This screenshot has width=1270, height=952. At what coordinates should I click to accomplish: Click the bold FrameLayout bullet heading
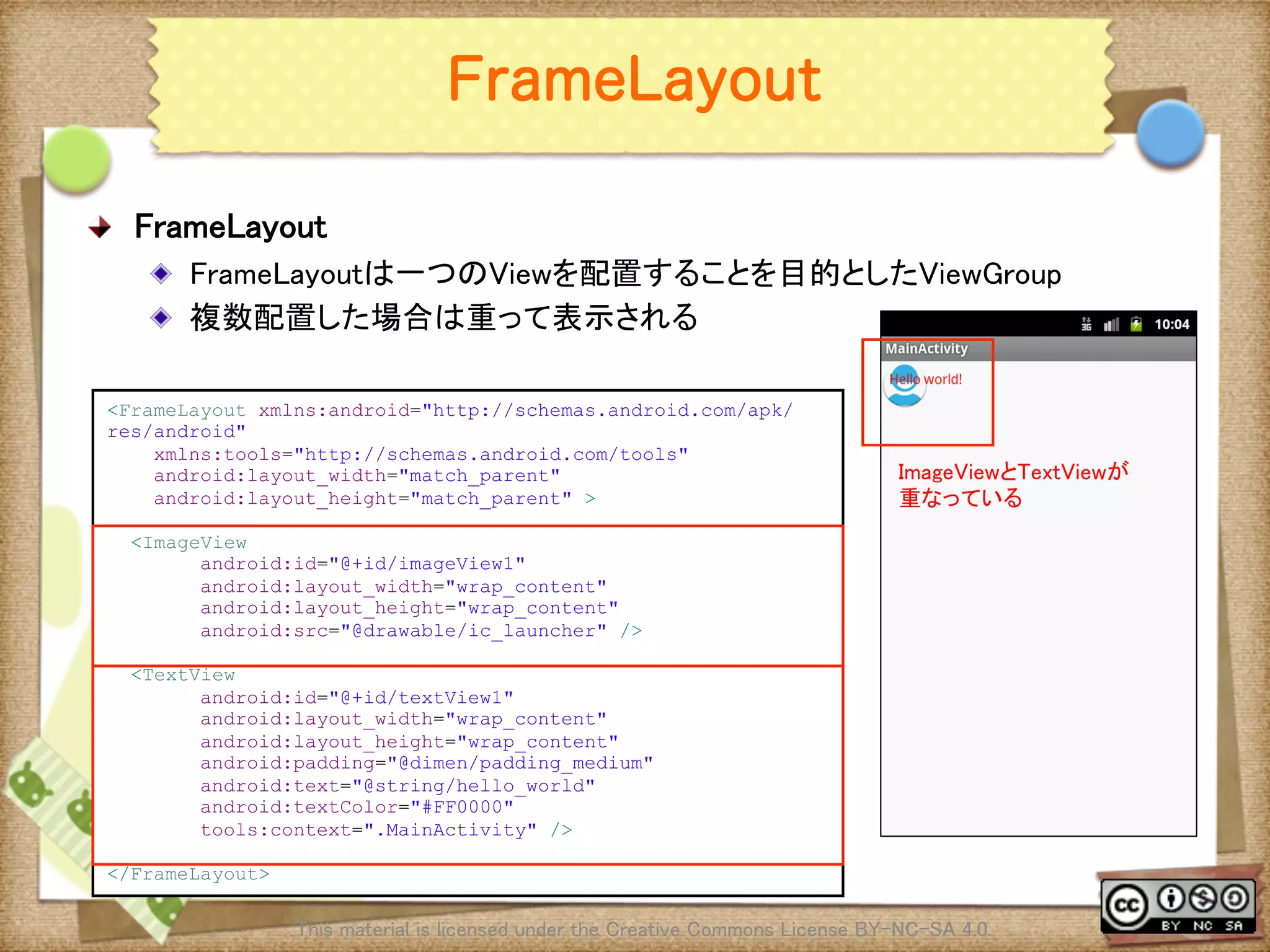coord(230,227)
